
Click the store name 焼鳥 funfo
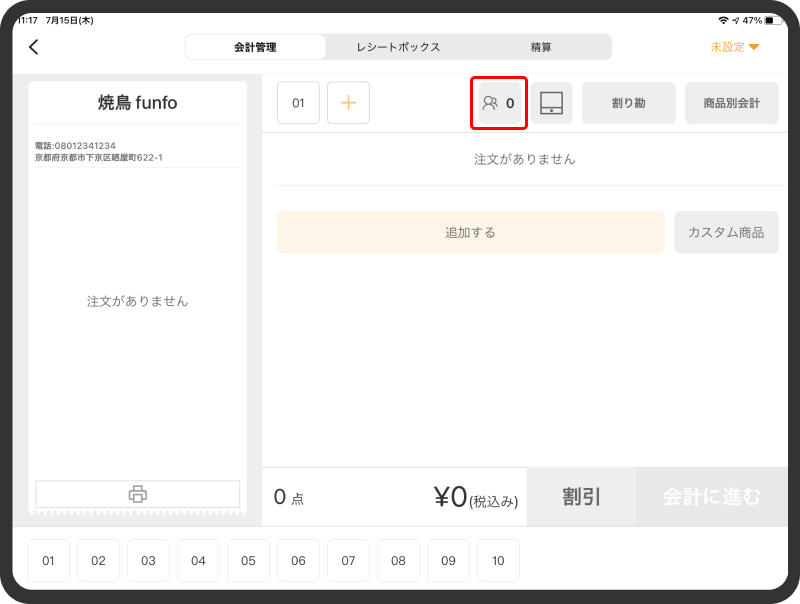pyautogui.click(x=137, y=103)
